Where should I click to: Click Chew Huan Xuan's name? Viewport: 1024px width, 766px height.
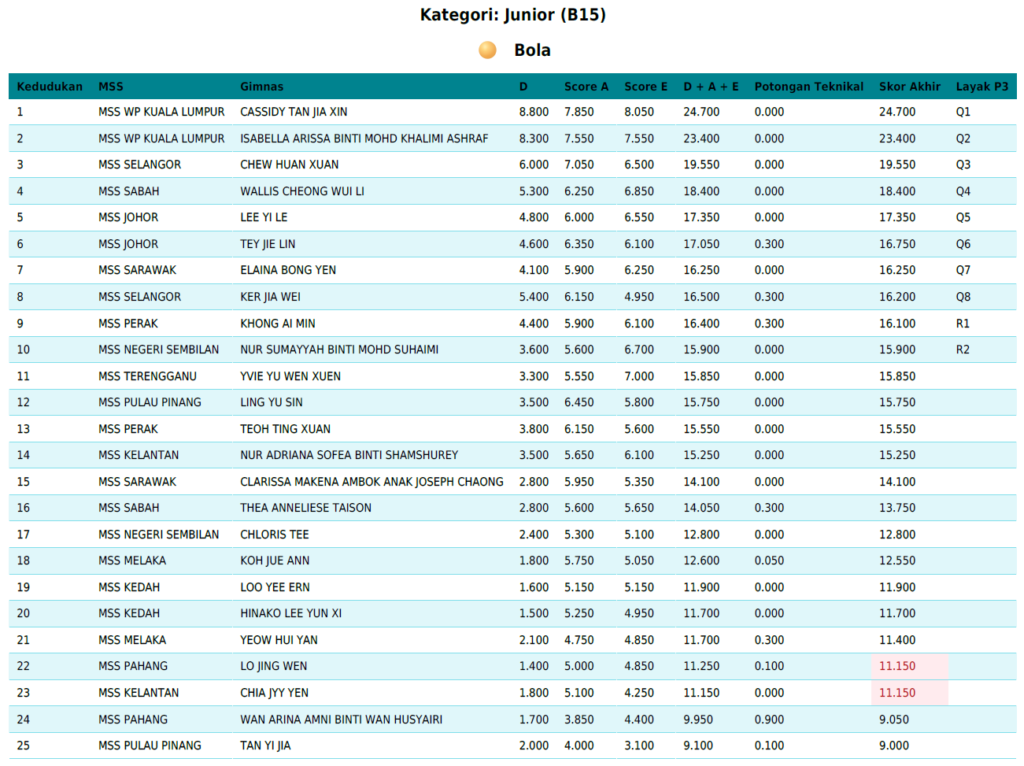pyautogui.click(x=289, y=165)
